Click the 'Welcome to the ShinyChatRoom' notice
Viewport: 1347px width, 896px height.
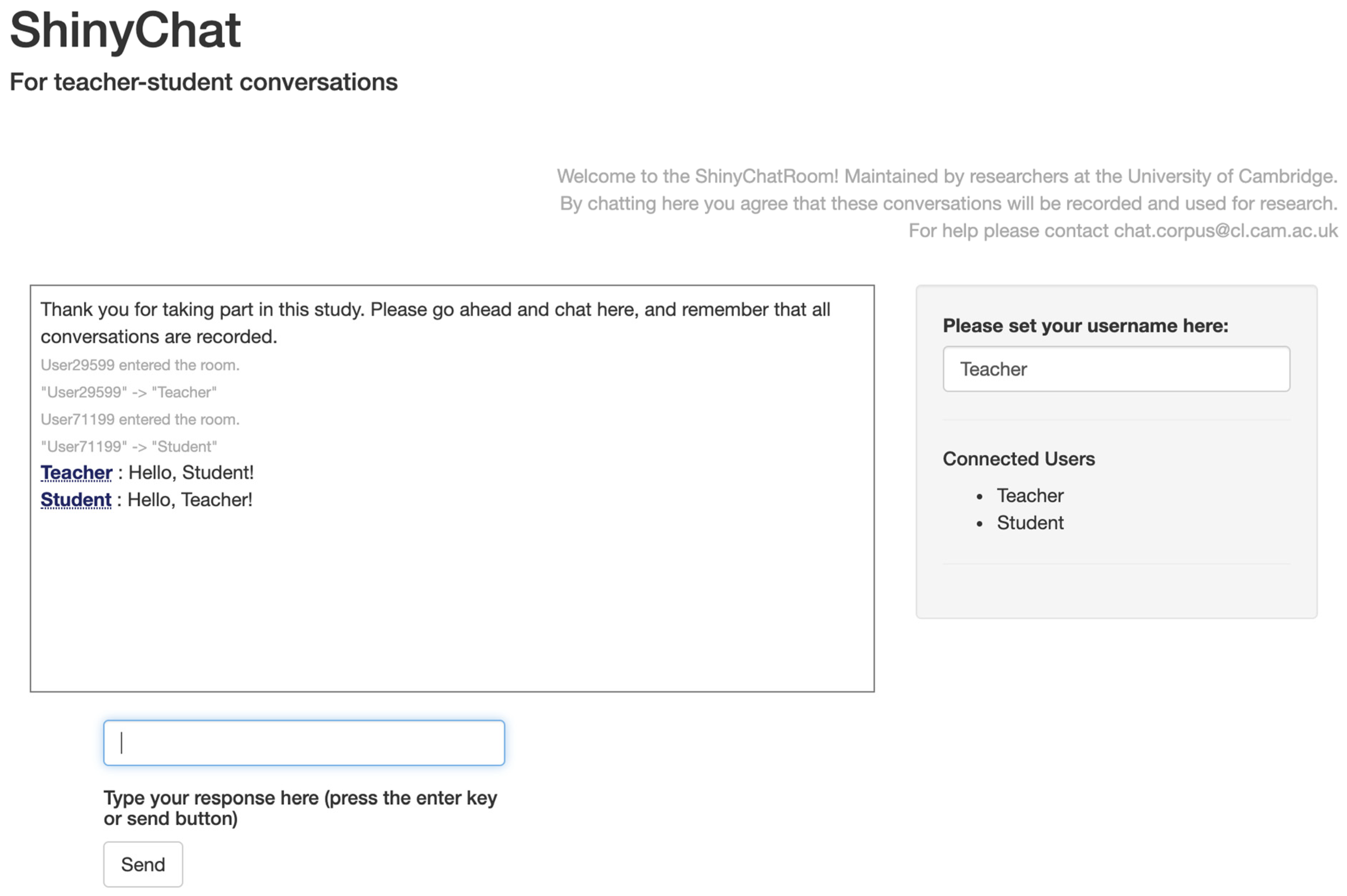(x=947, y=176)
